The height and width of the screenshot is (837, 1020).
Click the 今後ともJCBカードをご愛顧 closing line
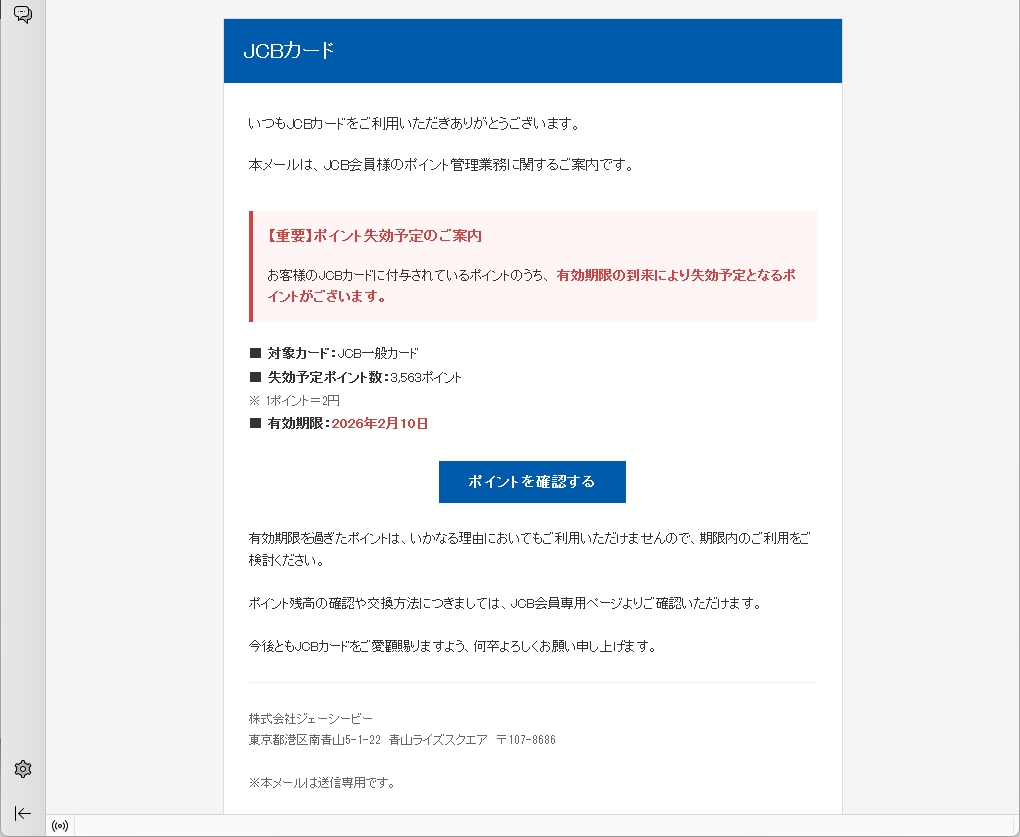click(x=452, y=646)
